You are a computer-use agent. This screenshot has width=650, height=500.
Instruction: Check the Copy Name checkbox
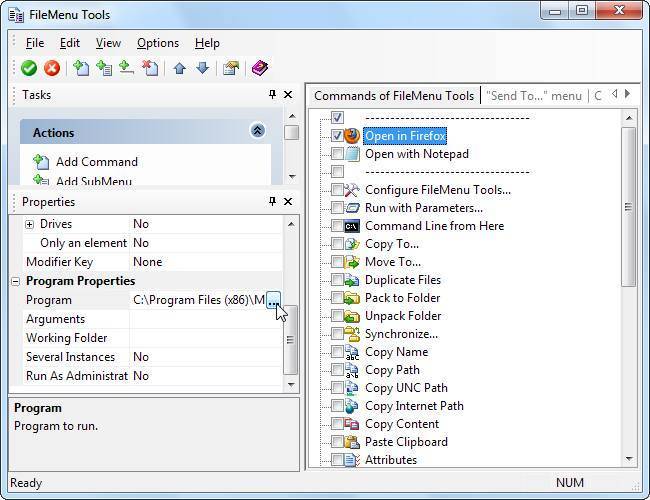click(x=337, y=352)
